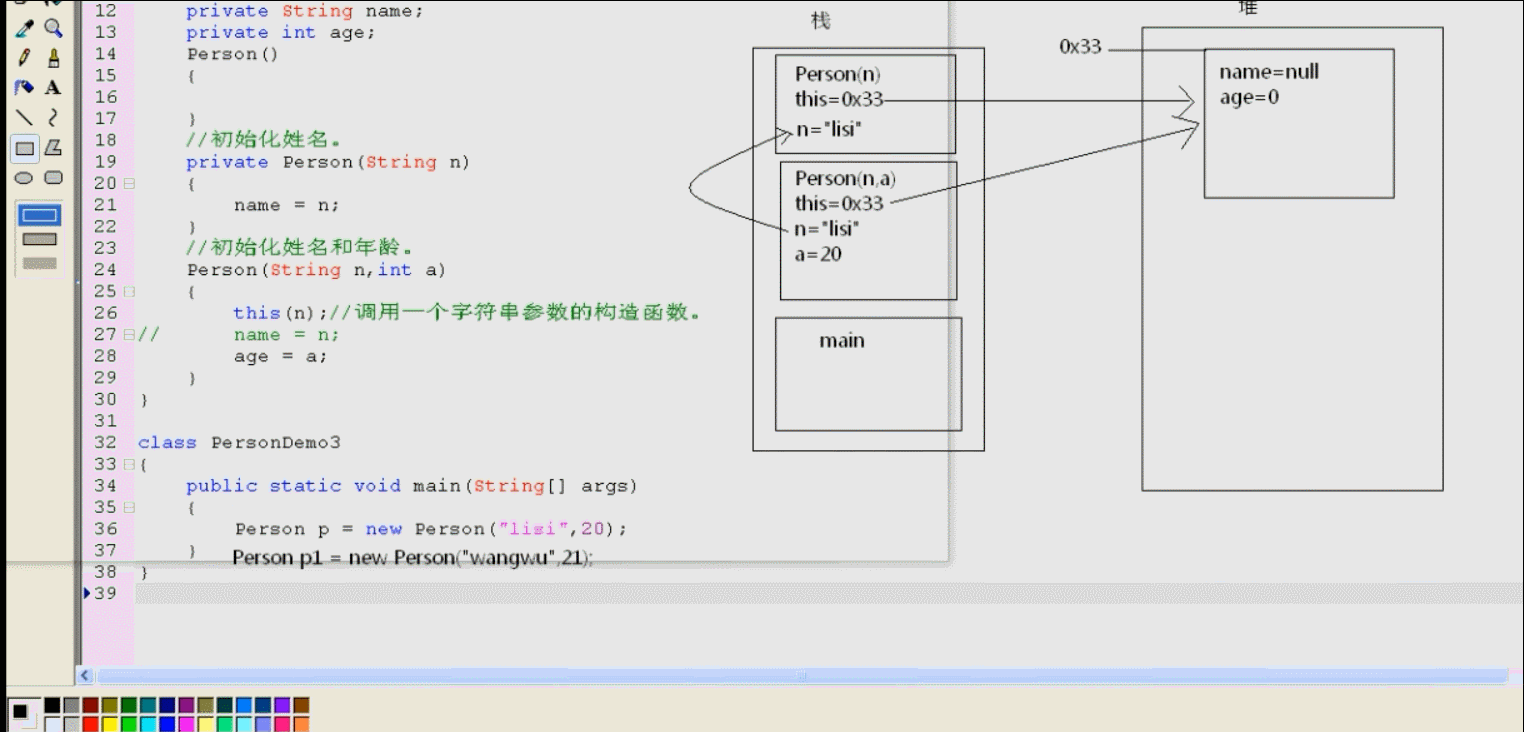The image size is (1524, 732).
Task: Choose outline-only shape fill style
Action: 40,215
